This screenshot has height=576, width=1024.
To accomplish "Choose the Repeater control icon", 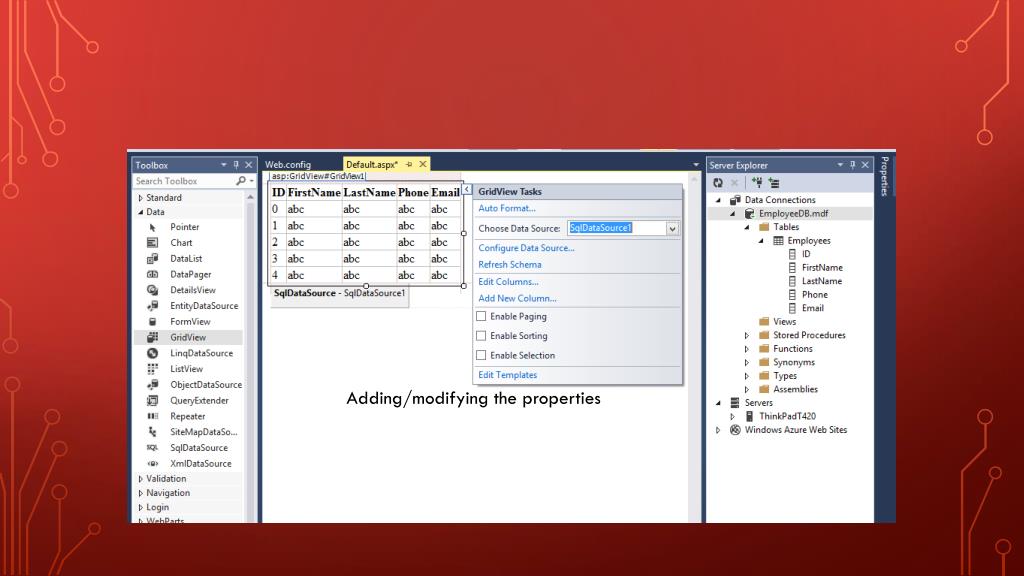I will pyautogui.click(x=152, y=416).
